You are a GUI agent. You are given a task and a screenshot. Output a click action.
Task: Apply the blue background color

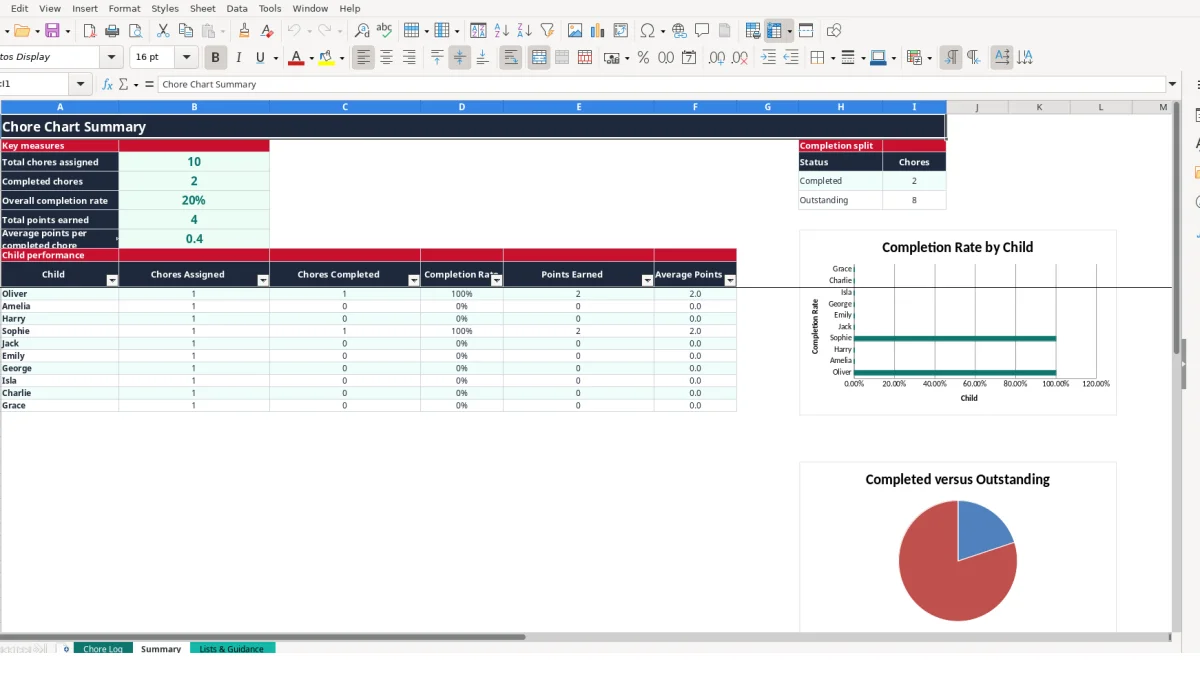(x=877, y=58)
